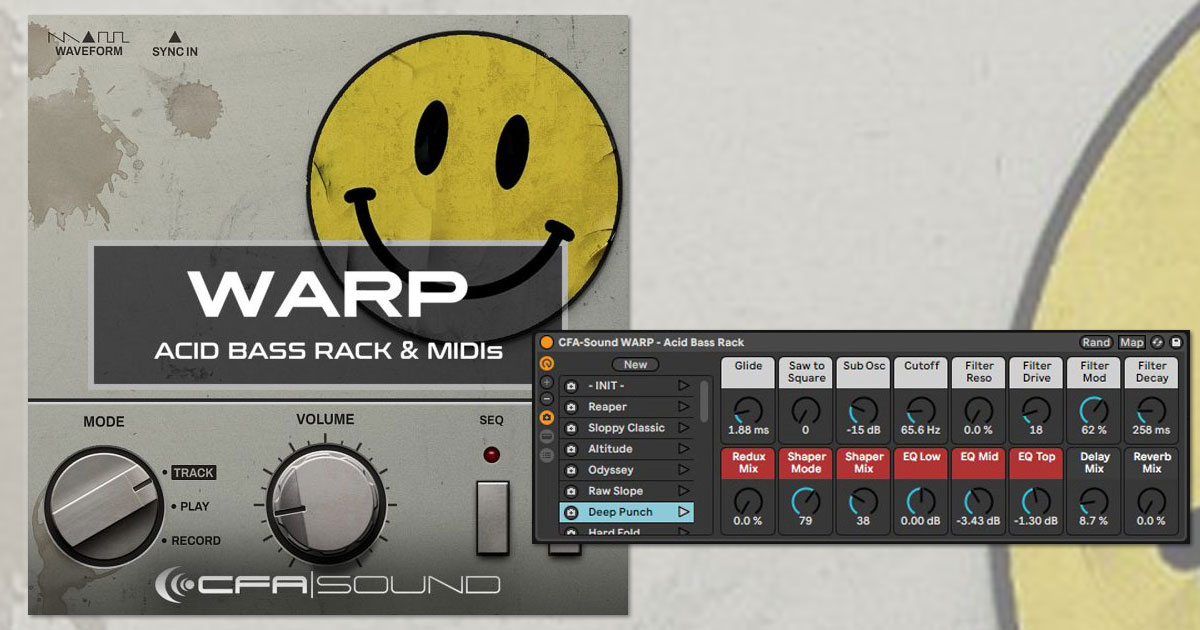Image resolution: width=1200 pixels, height=630 pixels.
Task: Overwrite Raw Slope variation camera icon
Action: [x=571, y=491]
